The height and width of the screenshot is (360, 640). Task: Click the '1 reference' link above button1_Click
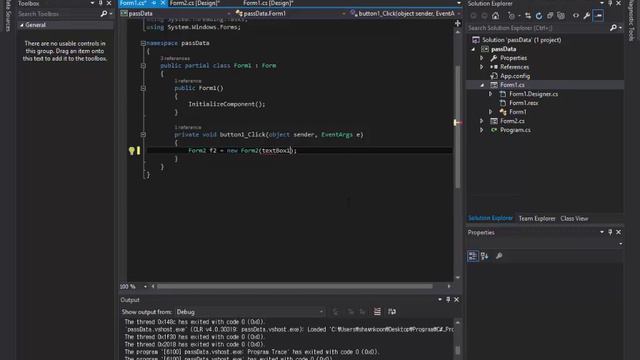pos(188,127)
